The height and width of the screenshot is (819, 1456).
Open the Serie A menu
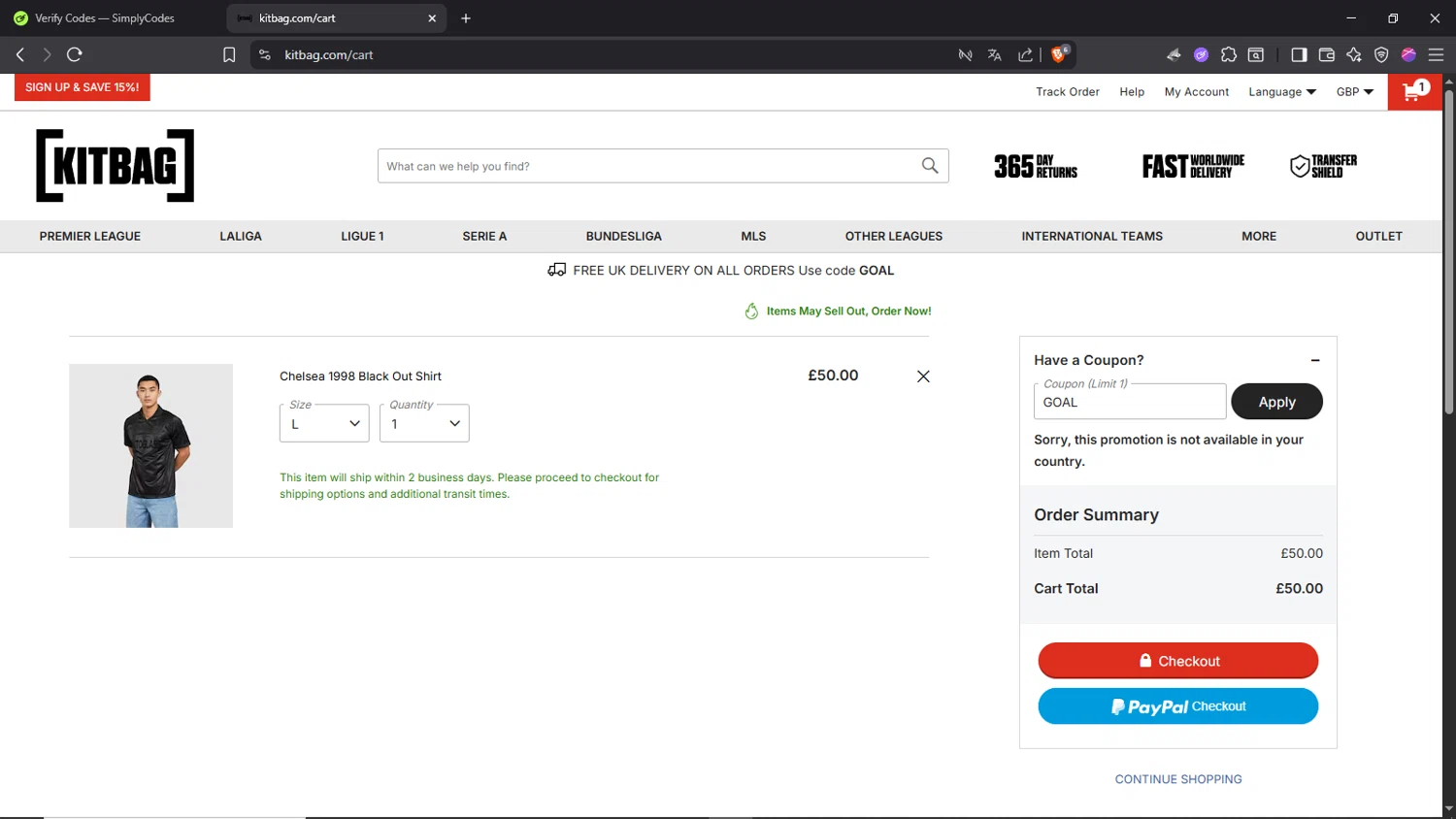pos(484,236)
